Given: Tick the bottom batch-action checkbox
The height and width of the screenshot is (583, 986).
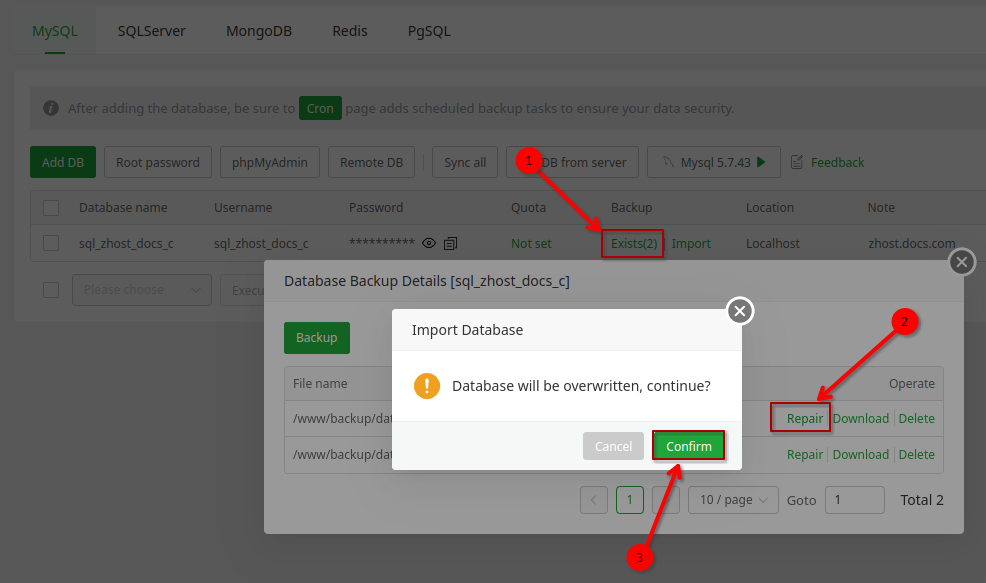Looking at the screenshot, I should coord(51,290).
